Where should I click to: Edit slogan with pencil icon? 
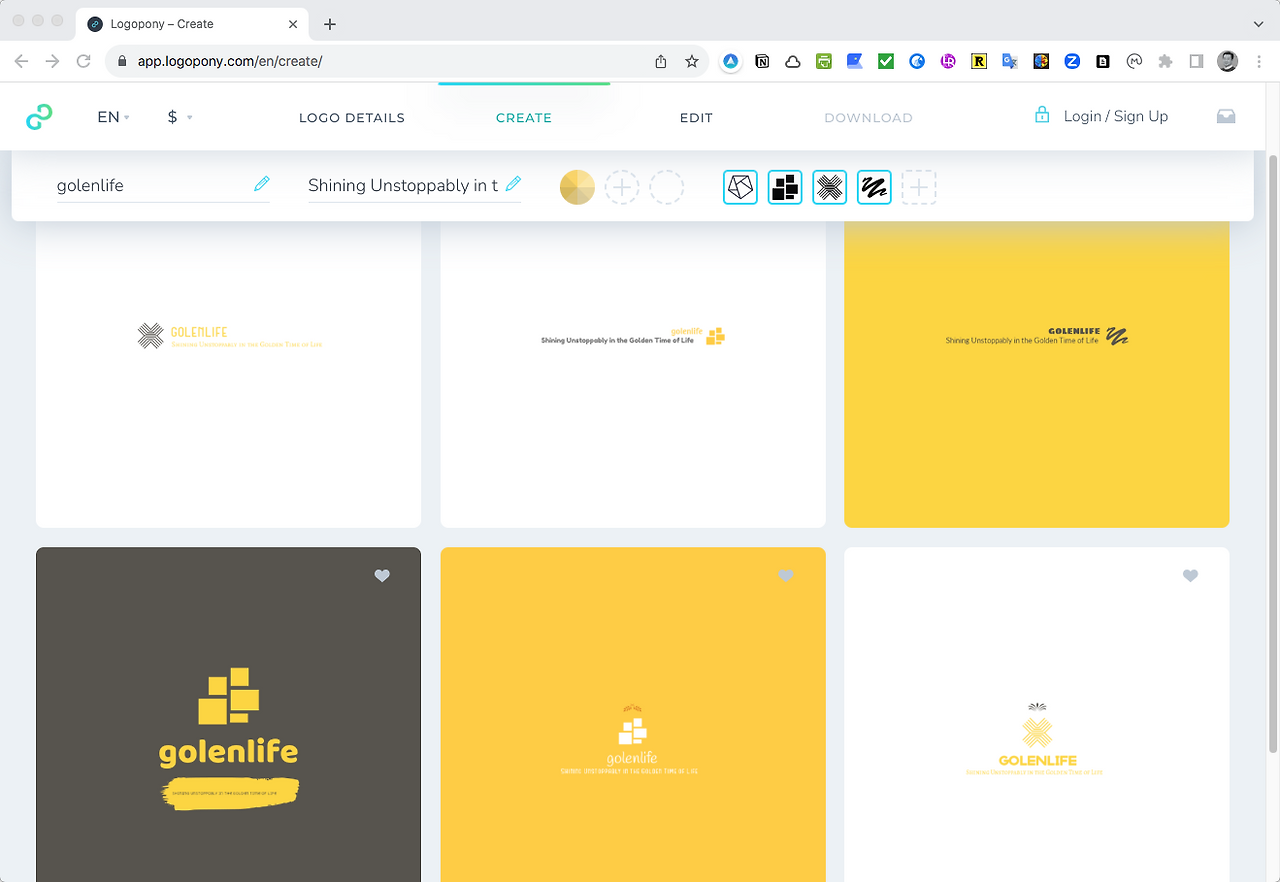tap(513, 184)
